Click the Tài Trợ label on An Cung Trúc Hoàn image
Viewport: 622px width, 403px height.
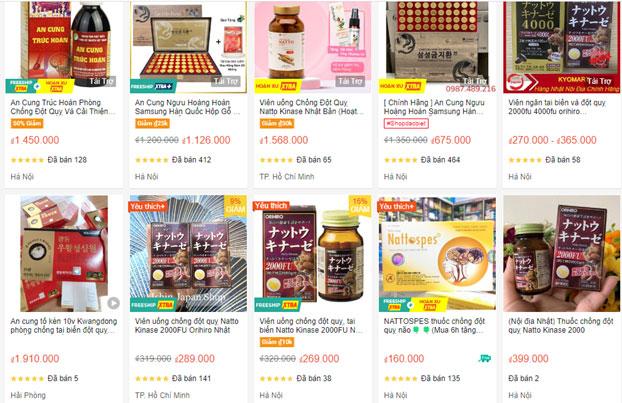102,81
